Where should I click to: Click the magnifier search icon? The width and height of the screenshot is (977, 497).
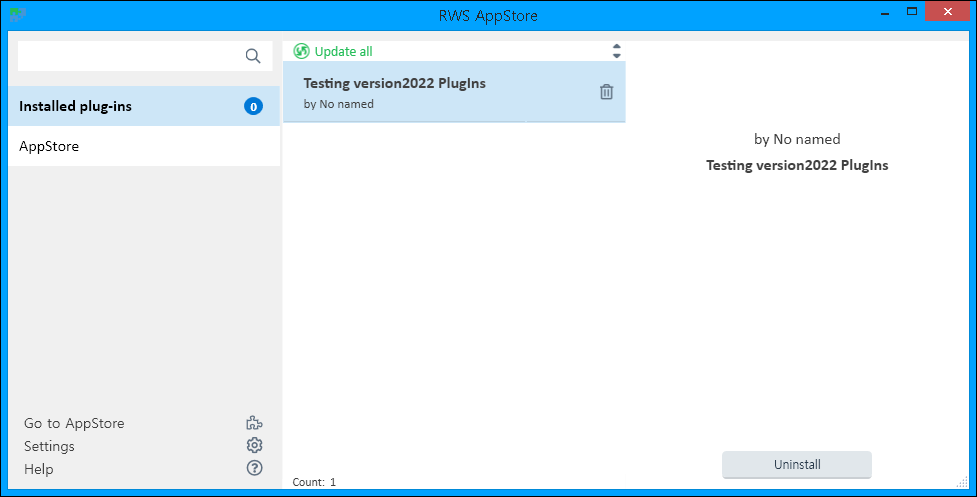[252, 56]
